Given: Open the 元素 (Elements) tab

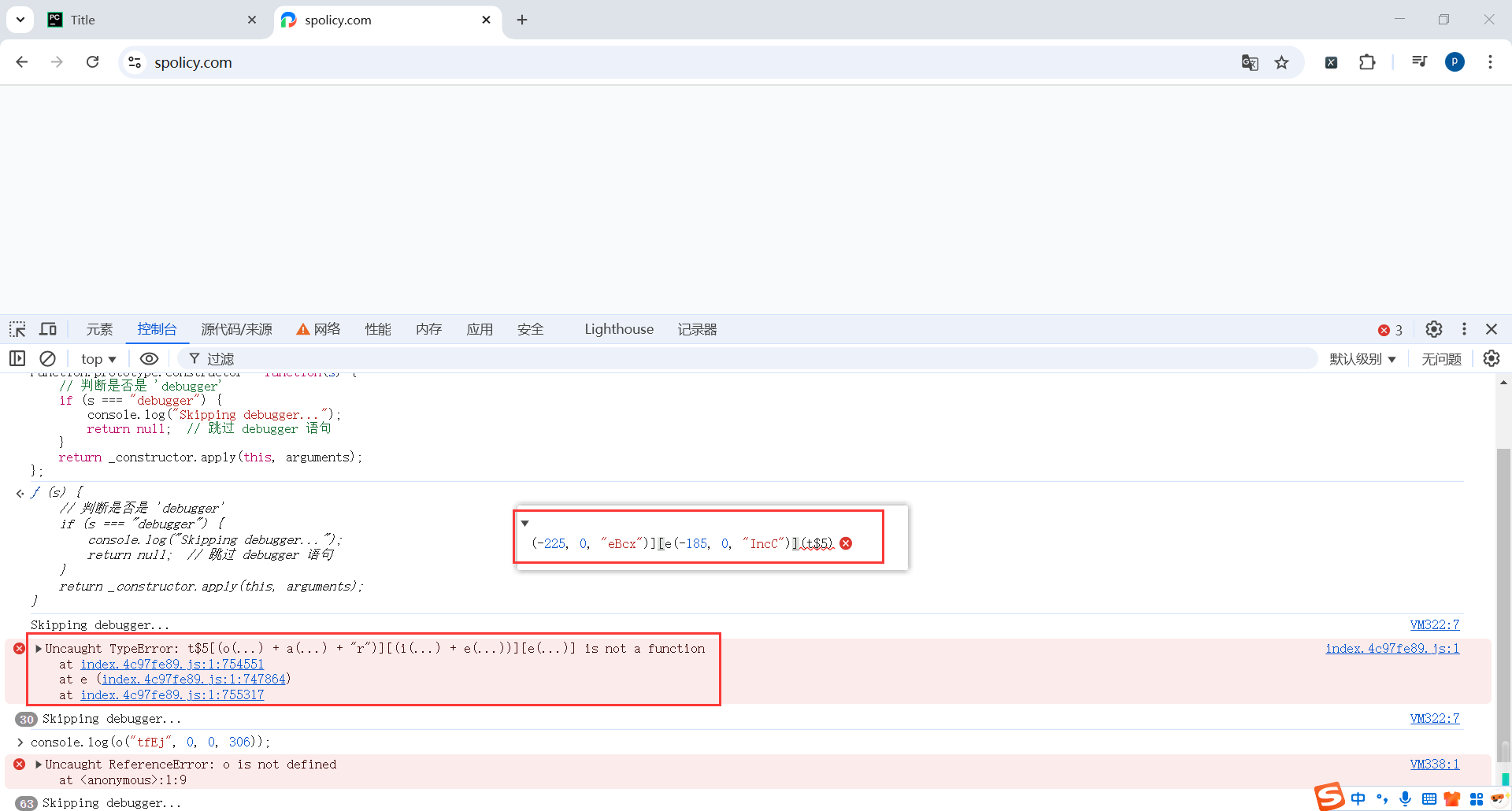Looking at the screenshot, I should click(99, 329).
